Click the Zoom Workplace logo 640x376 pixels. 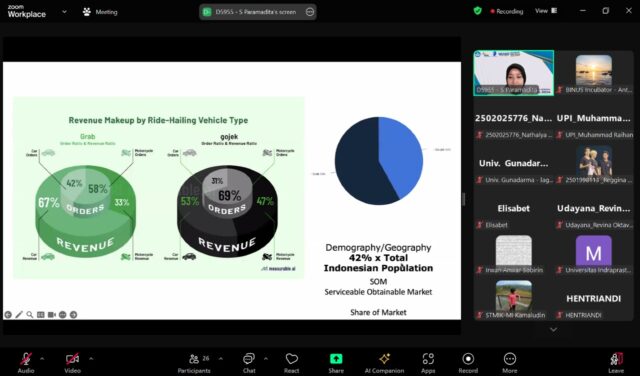tap(27, 11)
